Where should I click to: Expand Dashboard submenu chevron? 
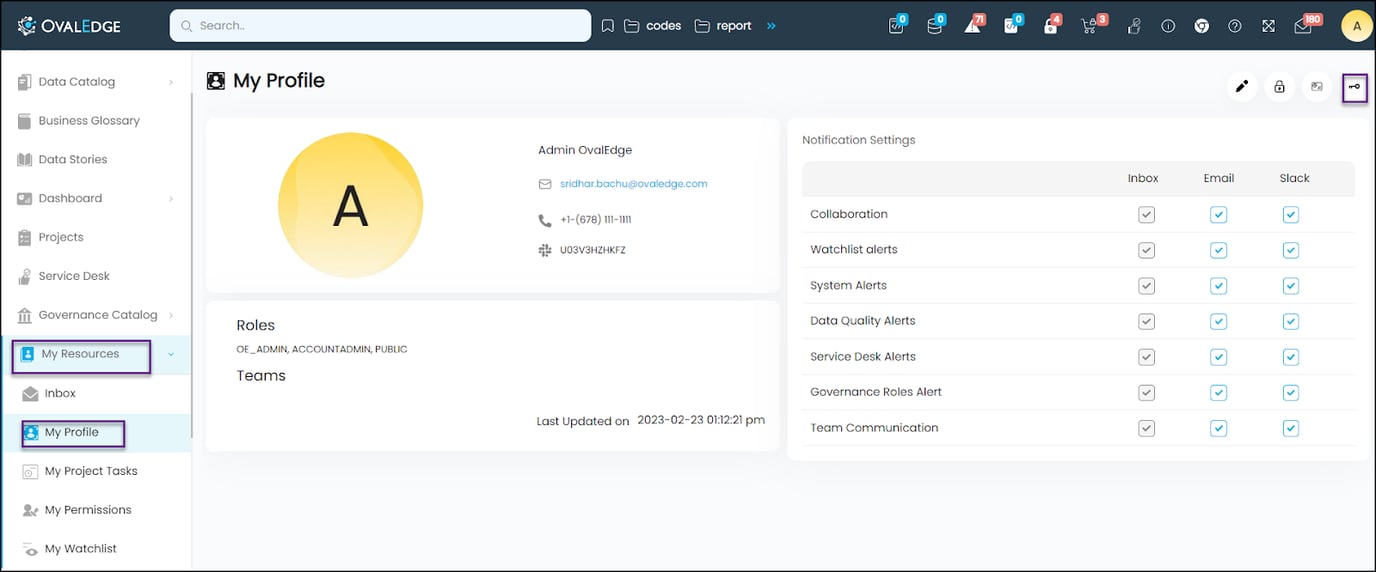[x=171, y=199]
